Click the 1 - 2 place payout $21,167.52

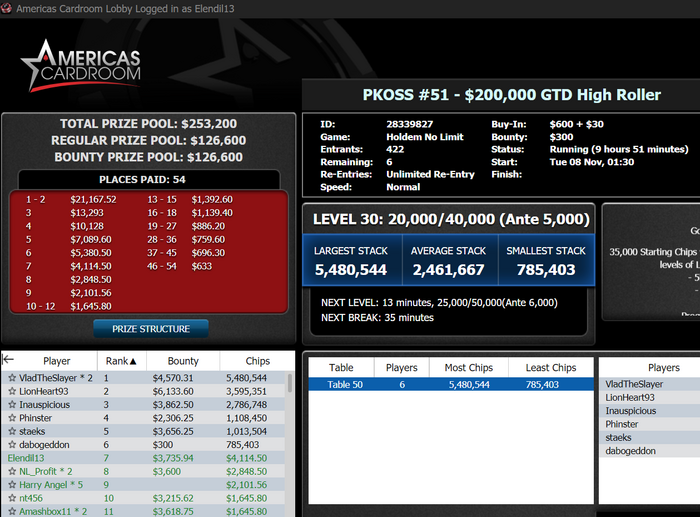93,200
